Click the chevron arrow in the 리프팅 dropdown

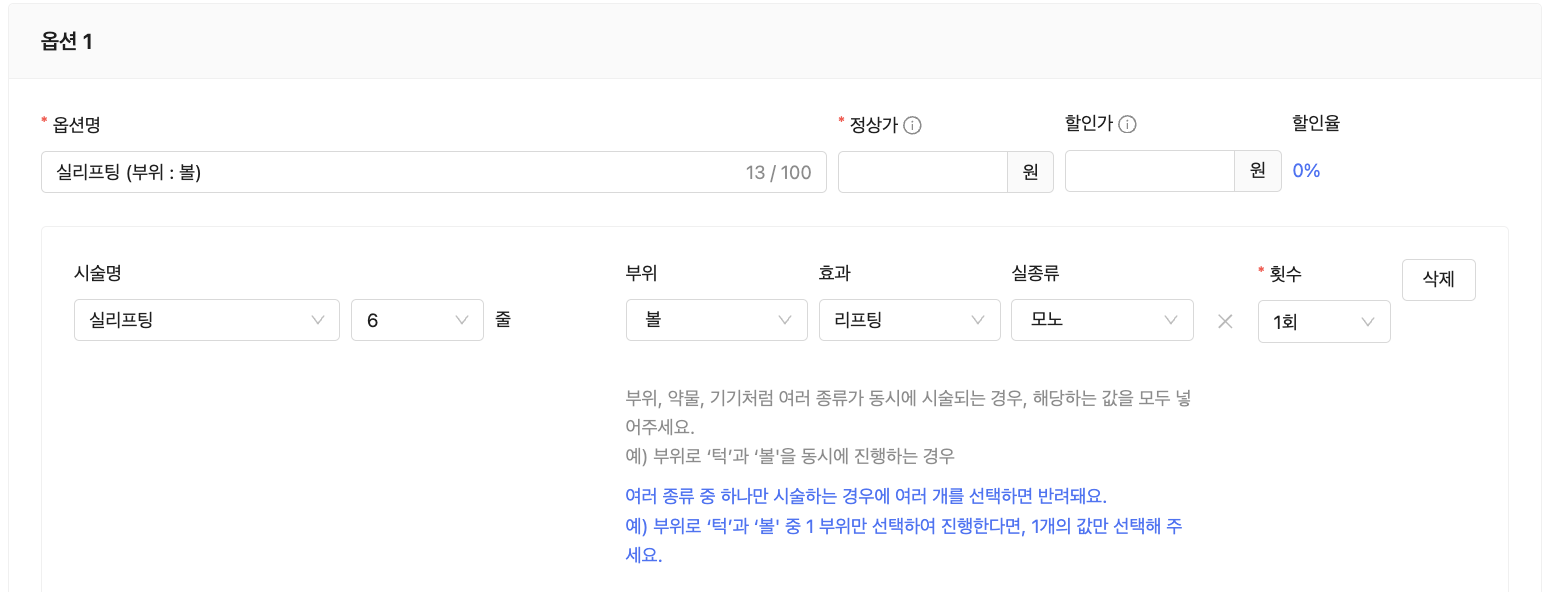click(978, 320)
